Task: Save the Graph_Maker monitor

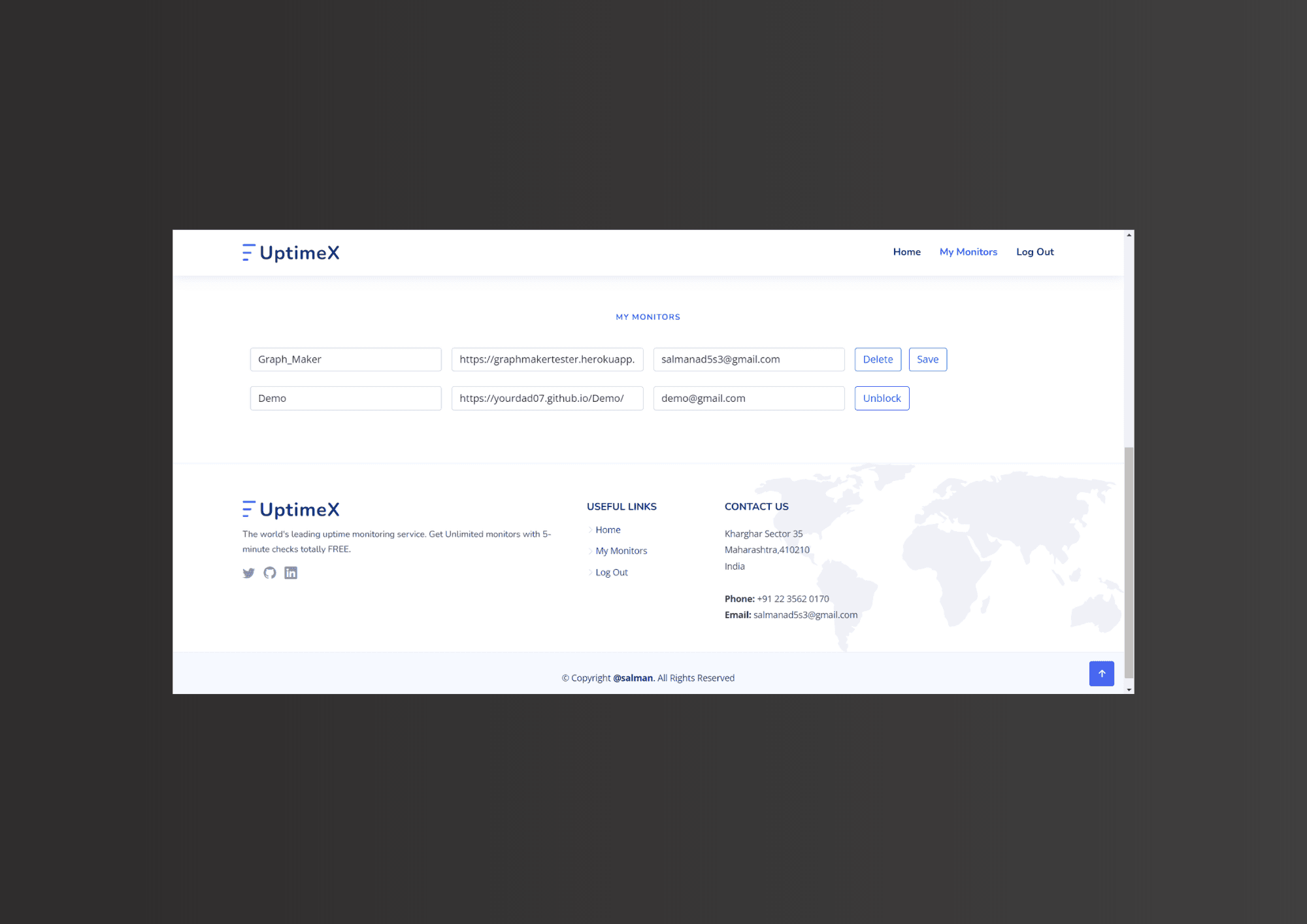Action: (927, 359)
